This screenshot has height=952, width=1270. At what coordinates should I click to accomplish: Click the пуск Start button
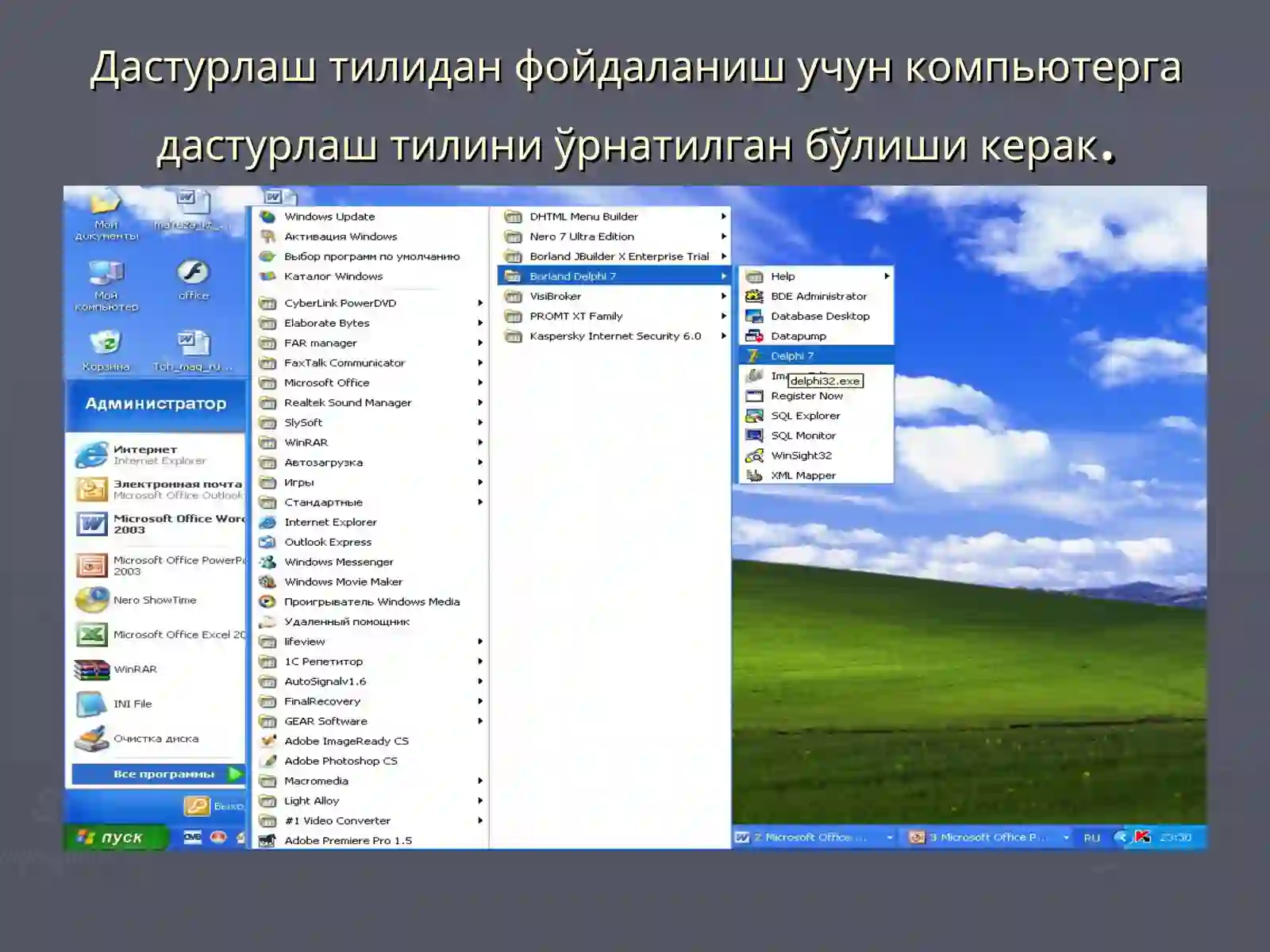tap(116, 837)
